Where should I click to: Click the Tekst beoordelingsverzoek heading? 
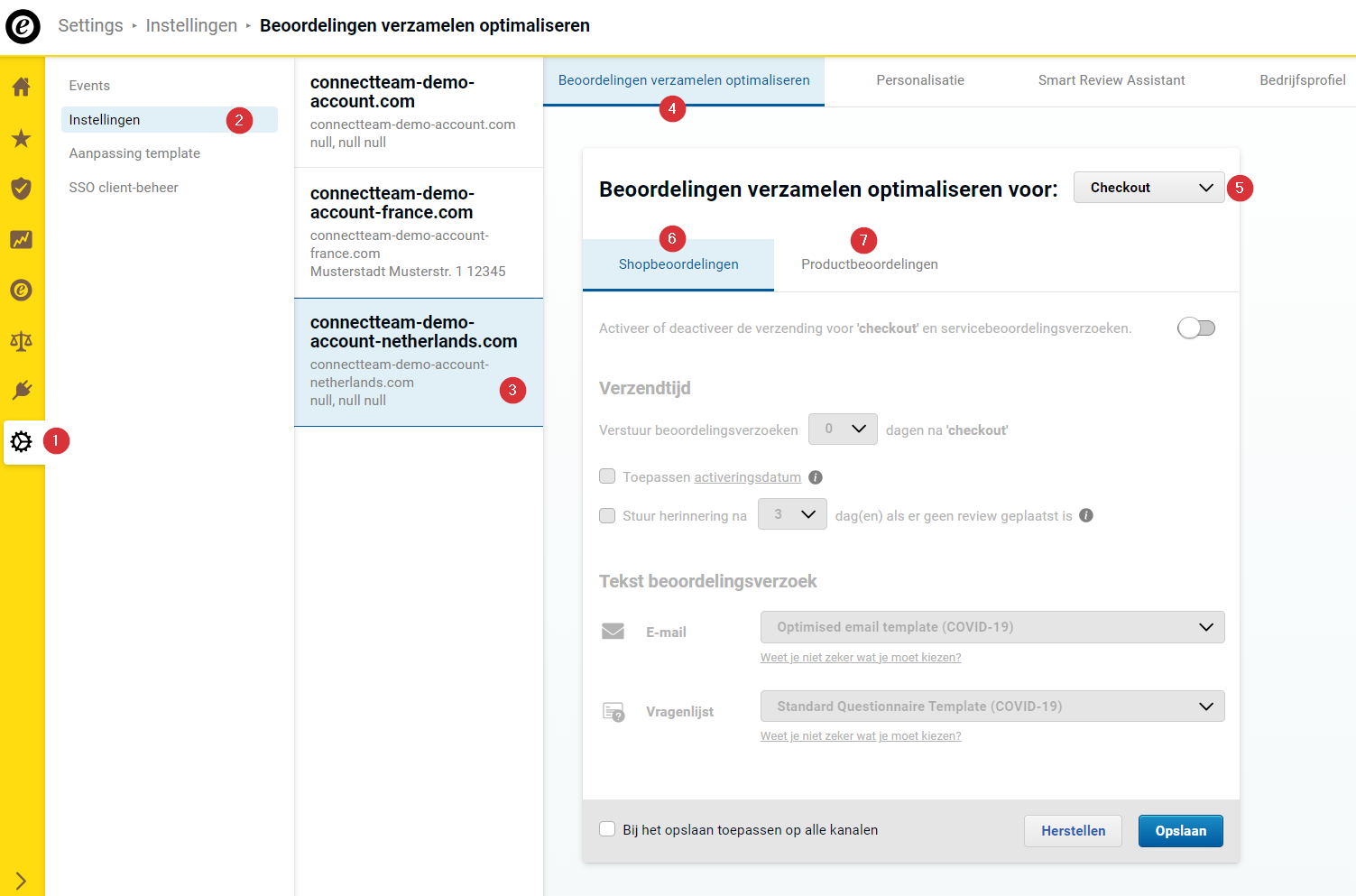[x=708, y=581]
